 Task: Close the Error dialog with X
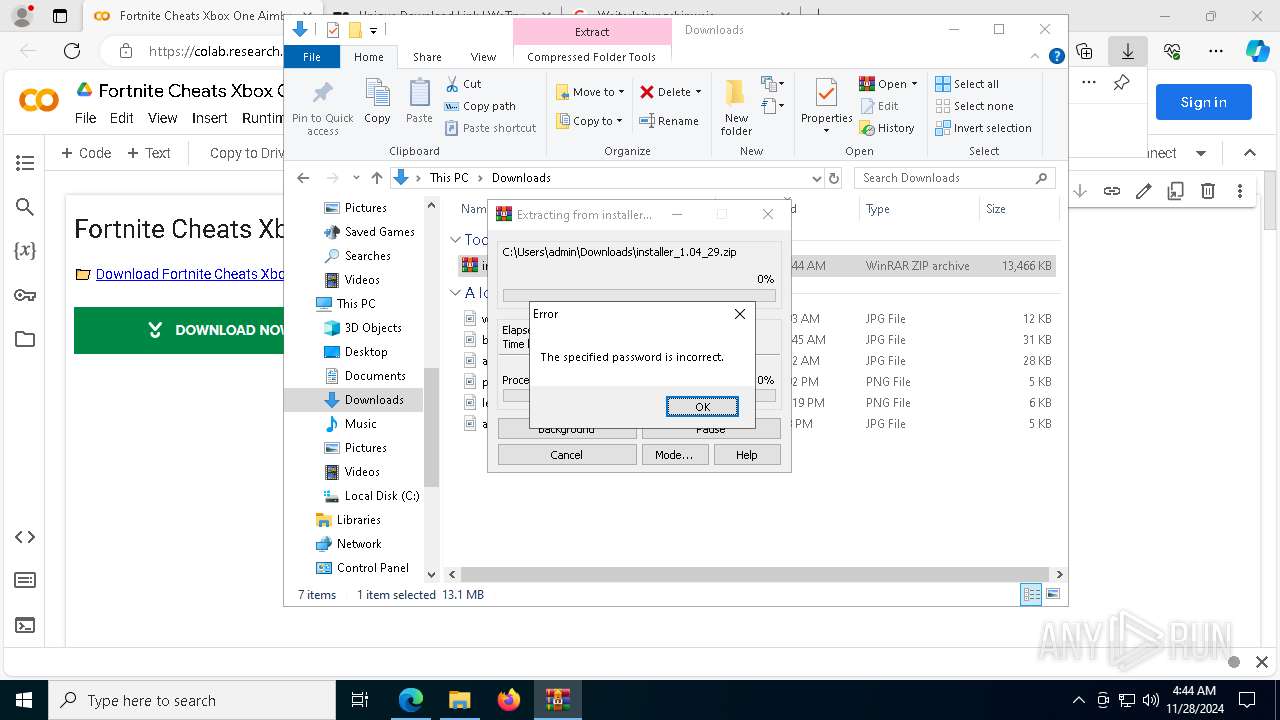[740, 314]
